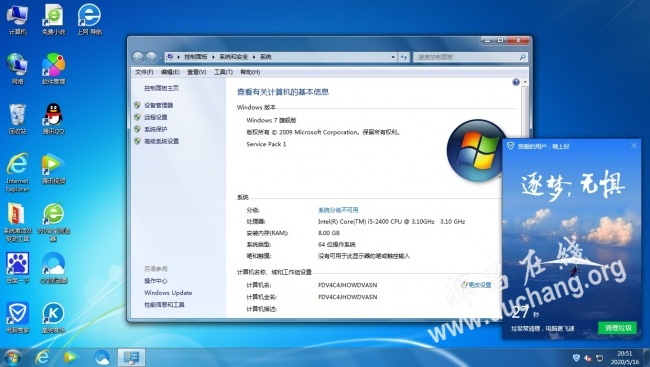Select the 64 位操作系统 value
The width and height of the screenshot is (650, 367).
pos(337,245)
